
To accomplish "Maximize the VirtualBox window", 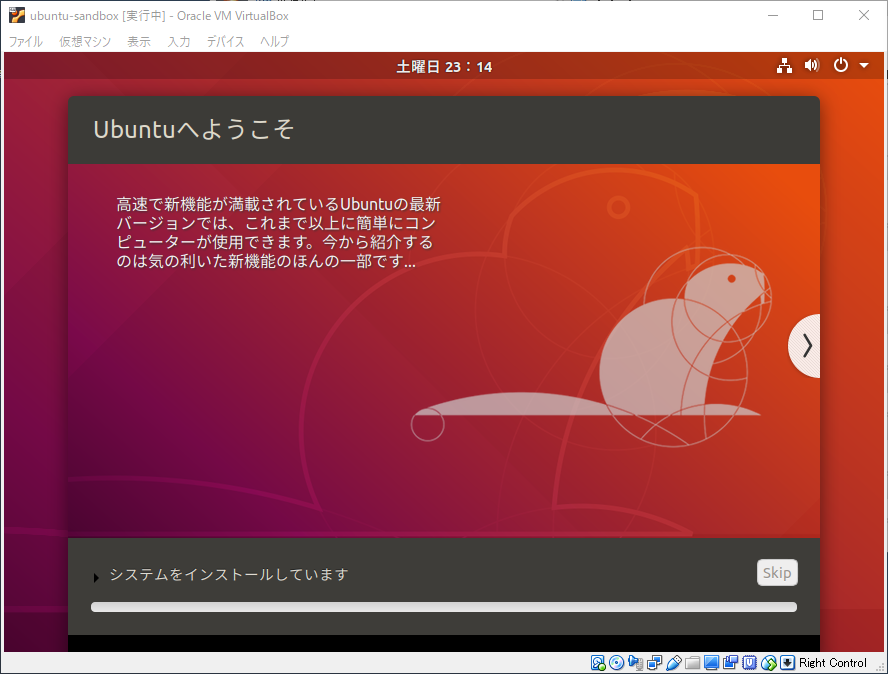I will [x=818, y=15].
